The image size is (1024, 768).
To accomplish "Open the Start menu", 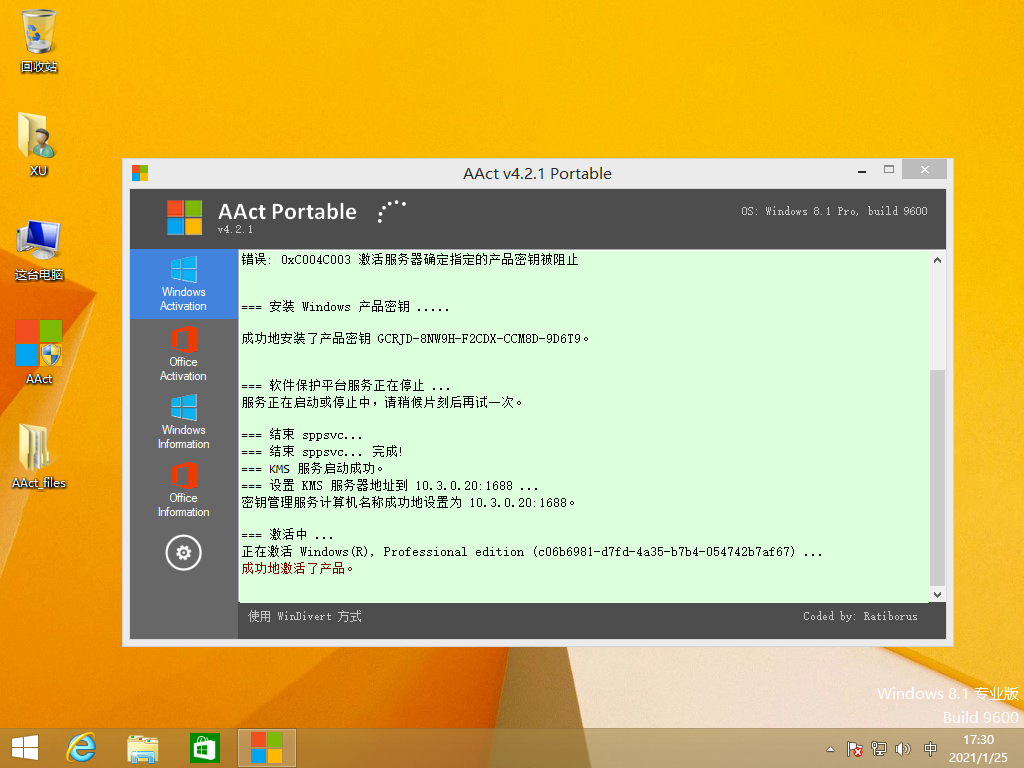I will click(x=24, y=747).
